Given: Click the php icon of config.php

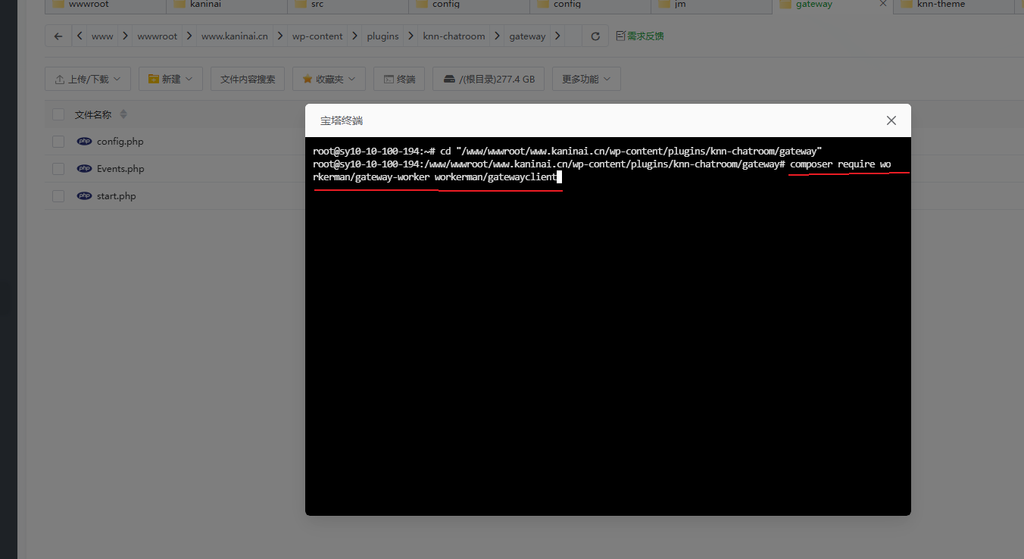Looking at the screenshot, I should 84,141.
